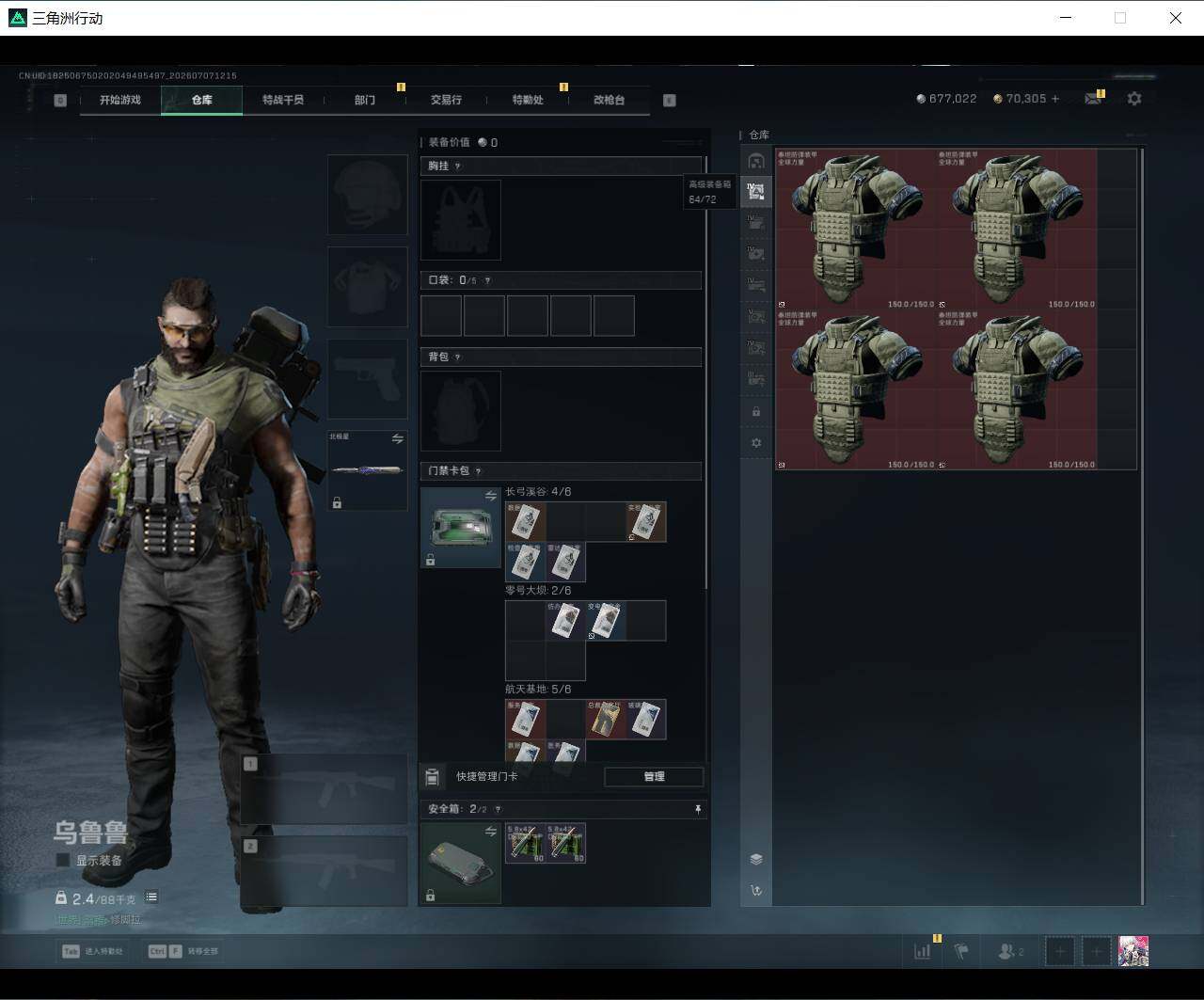Open the friends list icon
The width and height of the screenshot is (1204, 1000).
click(1010, 951)
